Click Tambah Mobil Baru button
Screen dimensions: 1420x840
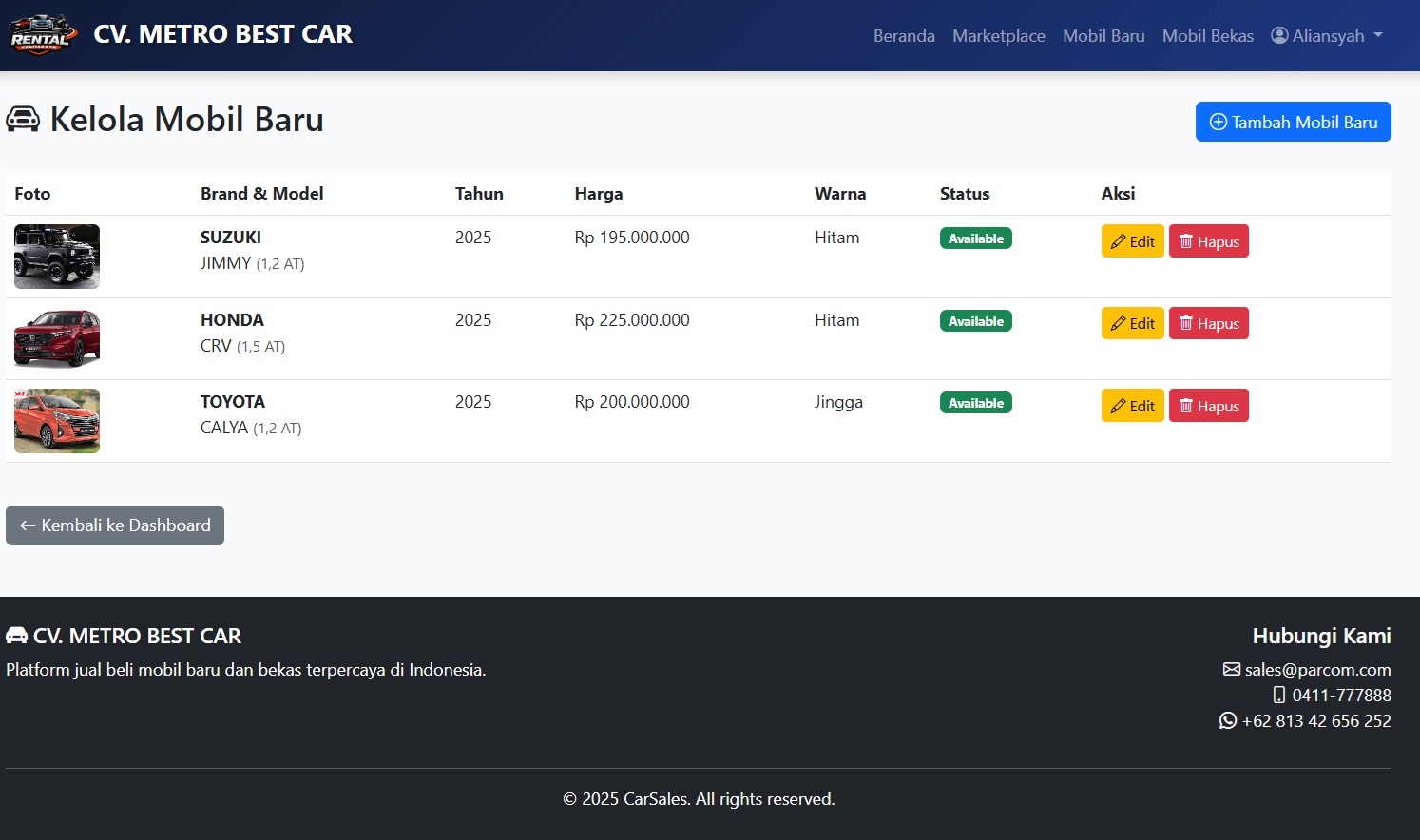[x=1293, y=122]
